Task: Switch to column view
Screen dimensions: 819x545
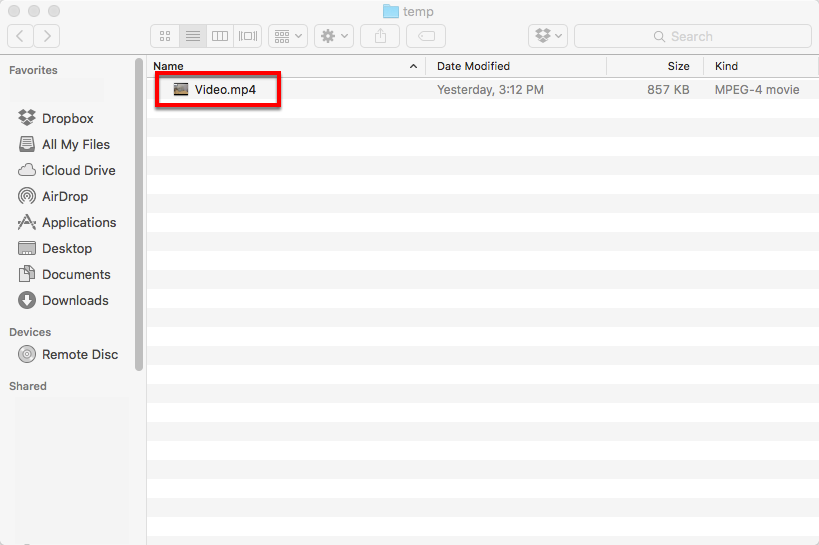Action: click(220, 36)
